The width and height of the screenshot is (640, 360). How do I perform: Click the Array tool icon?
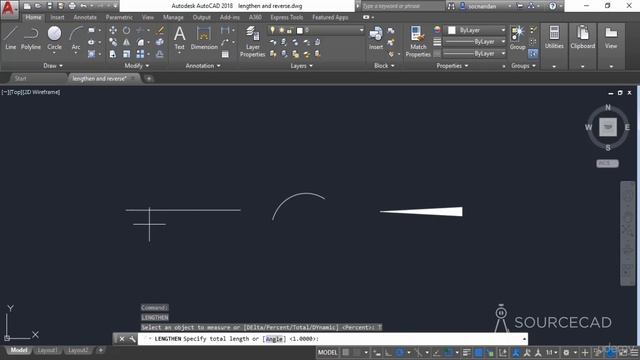[140, 54]
